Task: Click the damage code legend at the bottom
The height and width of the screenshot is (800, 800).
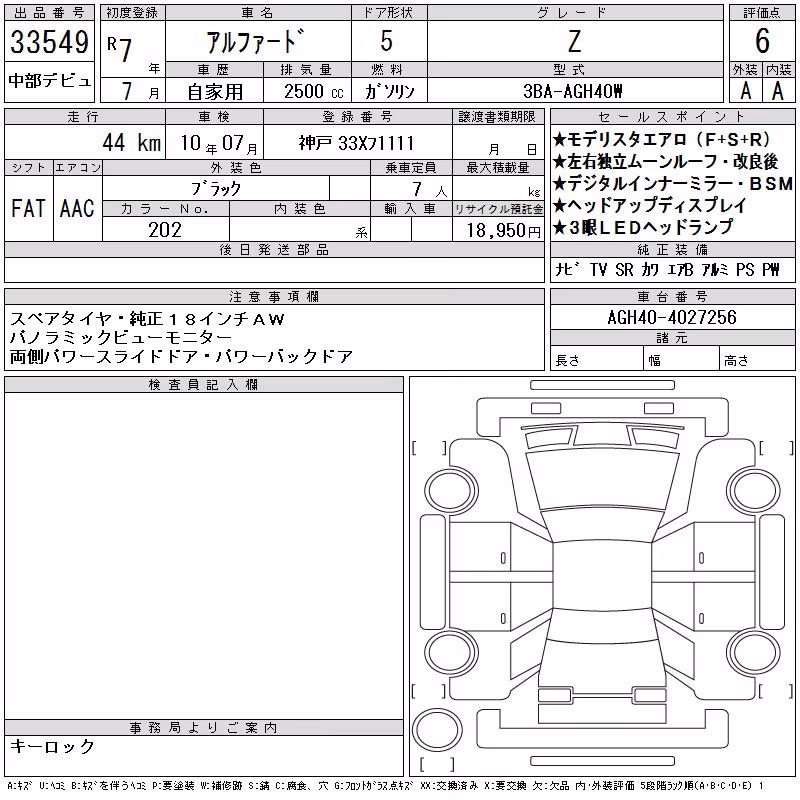Action: point(385,786)
